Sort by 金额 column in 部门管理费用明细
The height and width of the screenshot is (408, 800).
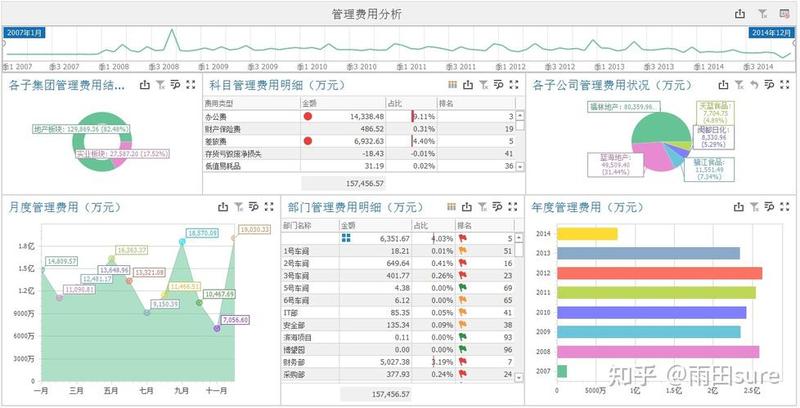coord(376,225)
